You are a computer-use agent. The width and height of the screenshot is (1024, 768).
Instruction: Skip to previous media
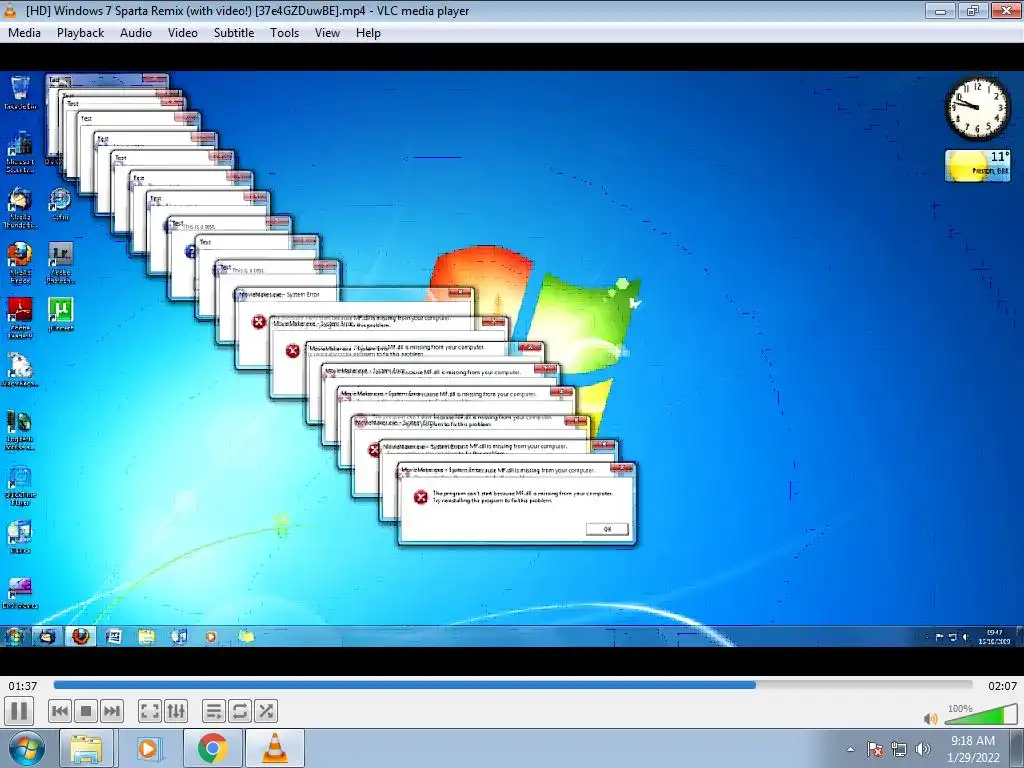(x=59, y=711)
